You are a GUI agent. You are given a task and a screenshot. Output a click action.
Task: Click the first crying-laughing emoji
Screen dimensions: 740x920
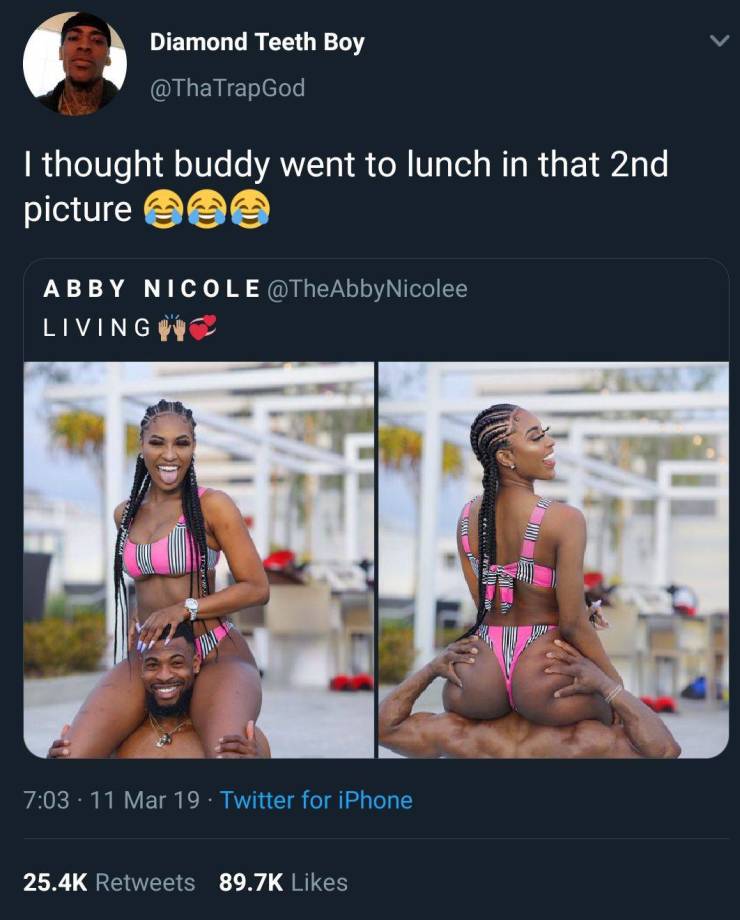[163, 209]
